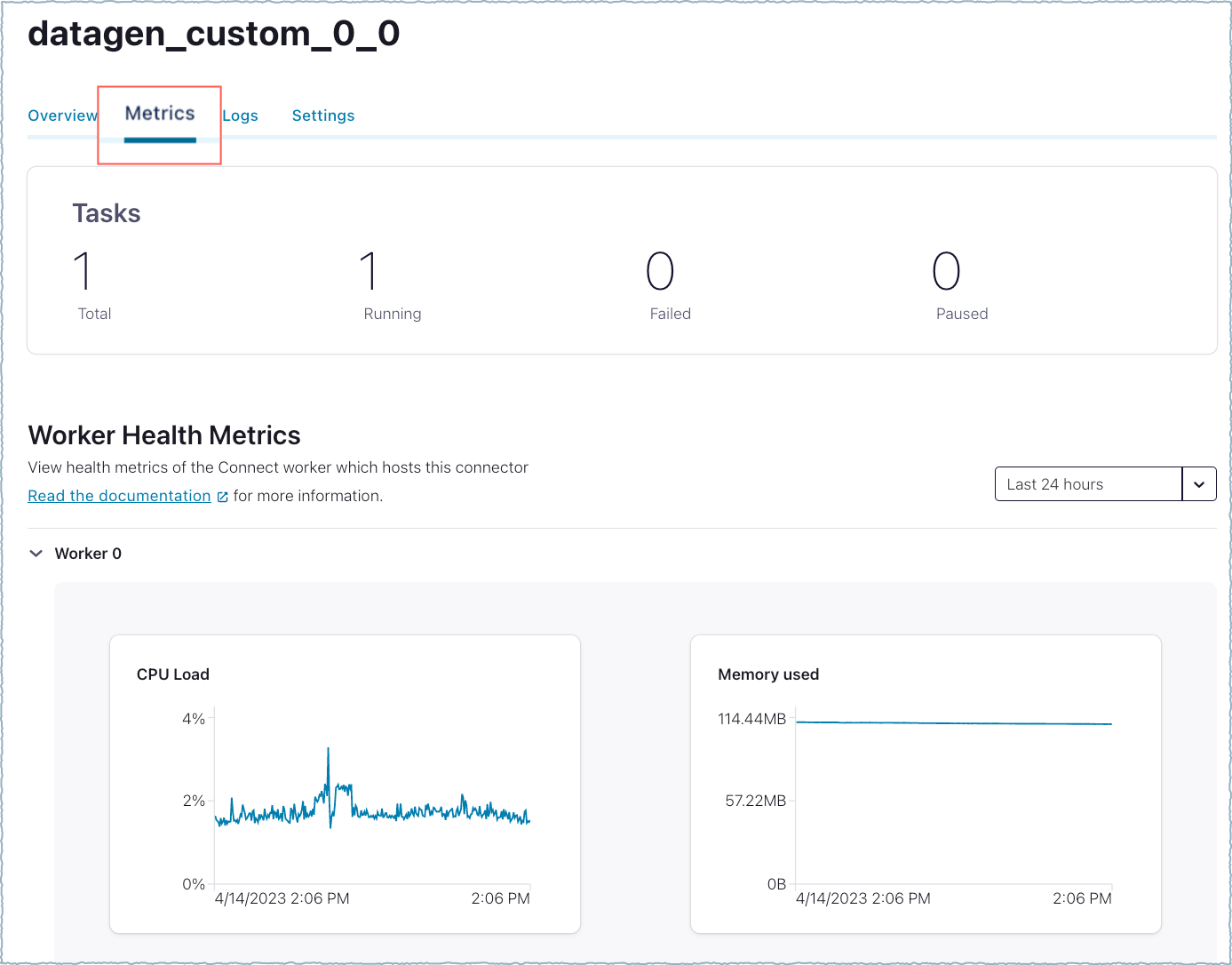Click the Worker 0 section label
1232x965 pixels.
(x=87, y=553)
